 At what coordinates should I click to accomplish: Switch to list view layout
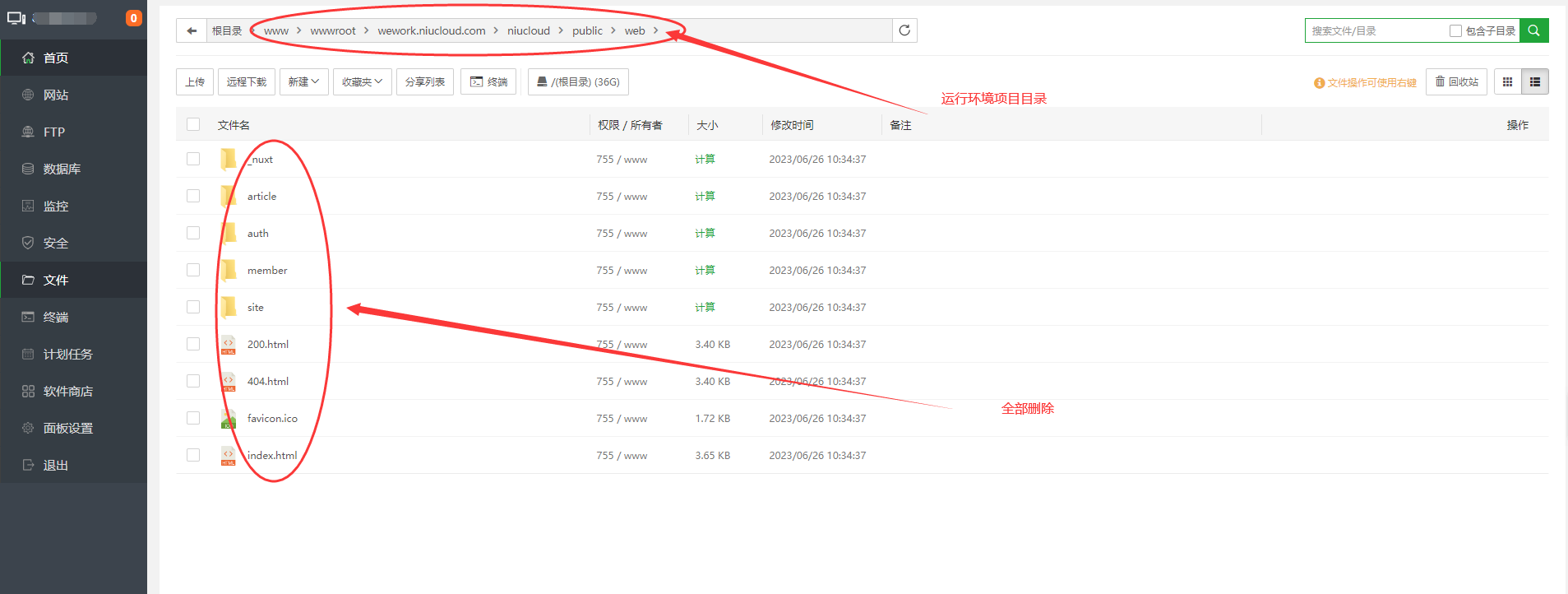pyautogui.click(x=1534, y=82)
